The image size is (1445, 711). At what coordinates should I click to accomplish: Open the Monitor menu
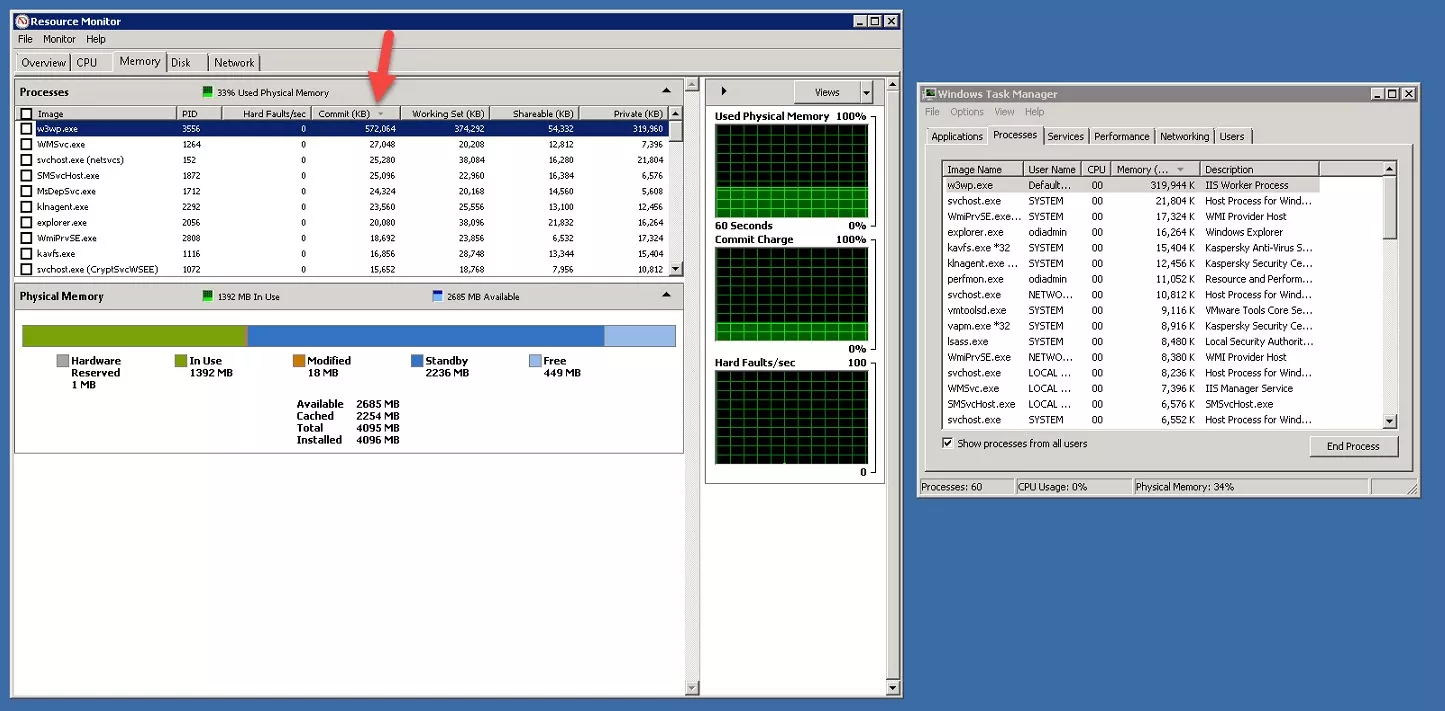[59, 39]
